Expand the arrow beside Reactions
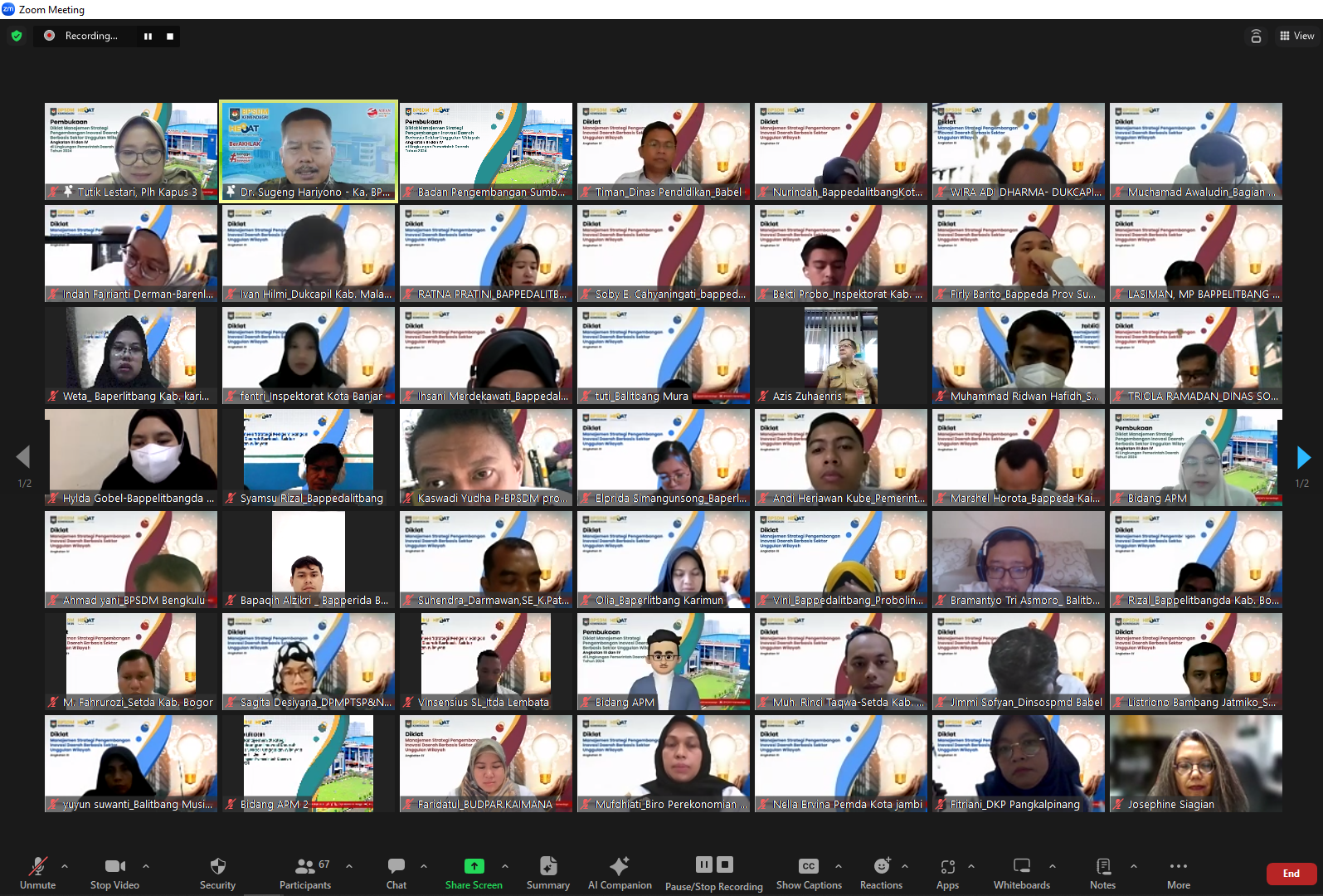 905,866
